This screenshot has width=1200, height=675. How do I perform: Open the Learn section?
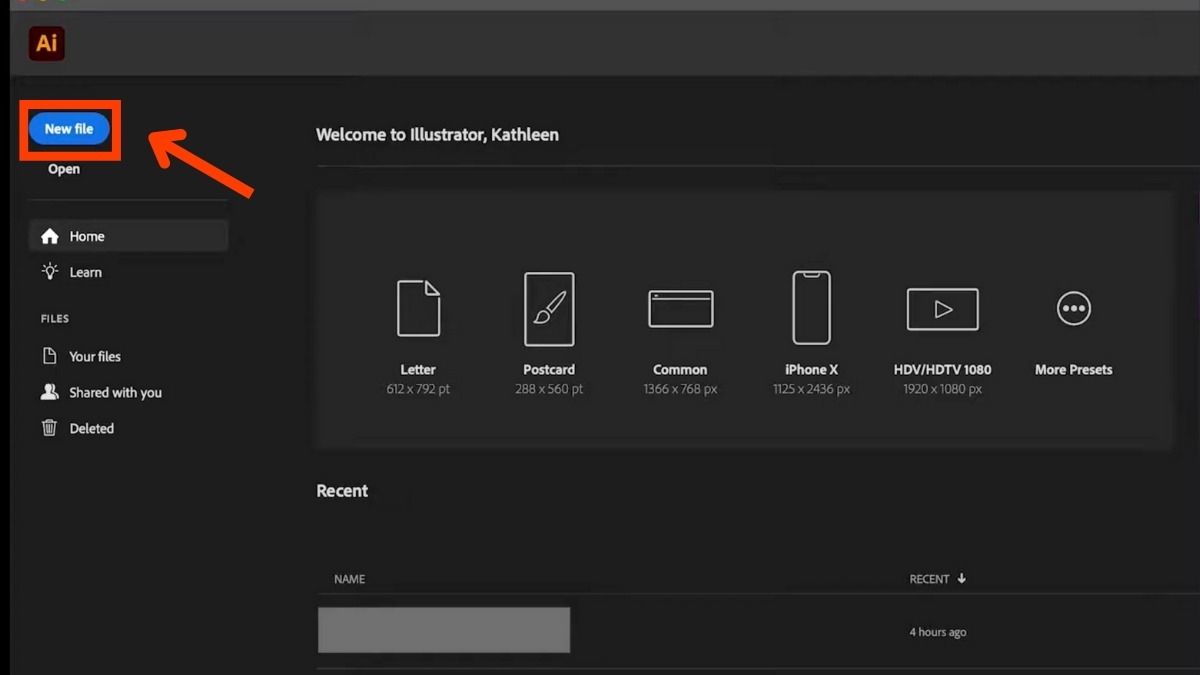click(85, 272)
